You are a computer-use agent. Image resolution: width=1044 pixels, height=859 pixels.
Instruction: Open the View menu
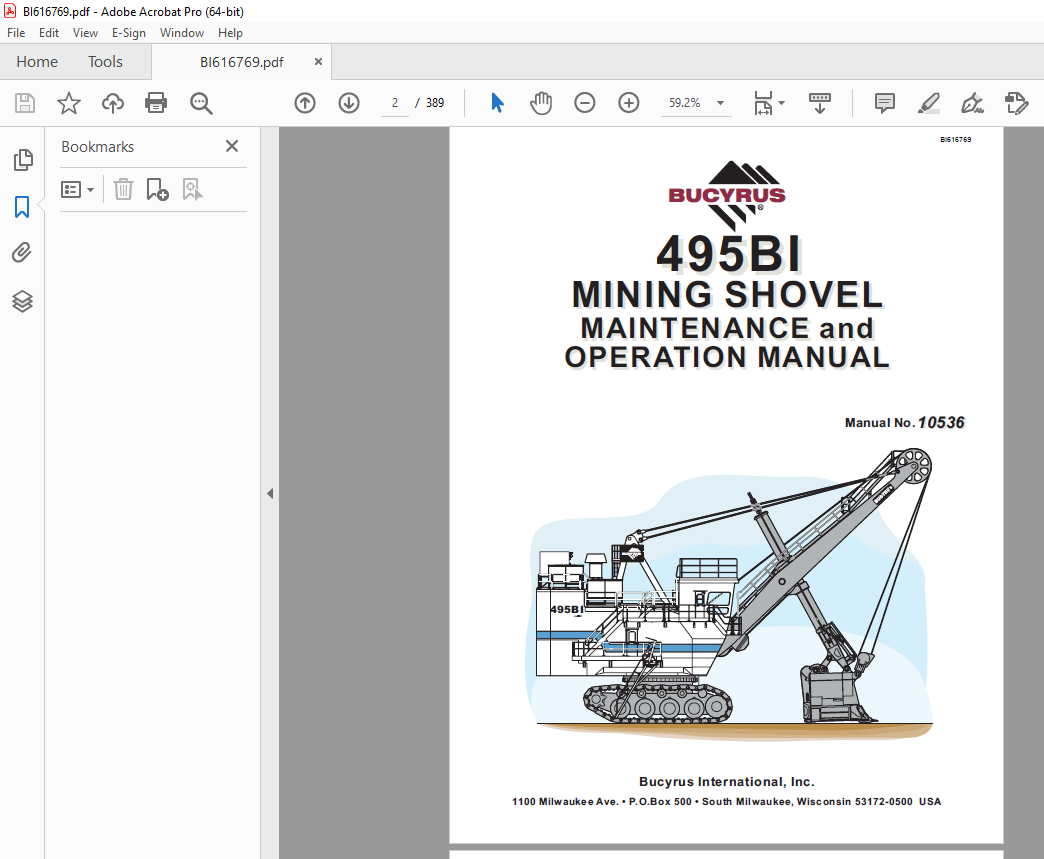point(85,33)
